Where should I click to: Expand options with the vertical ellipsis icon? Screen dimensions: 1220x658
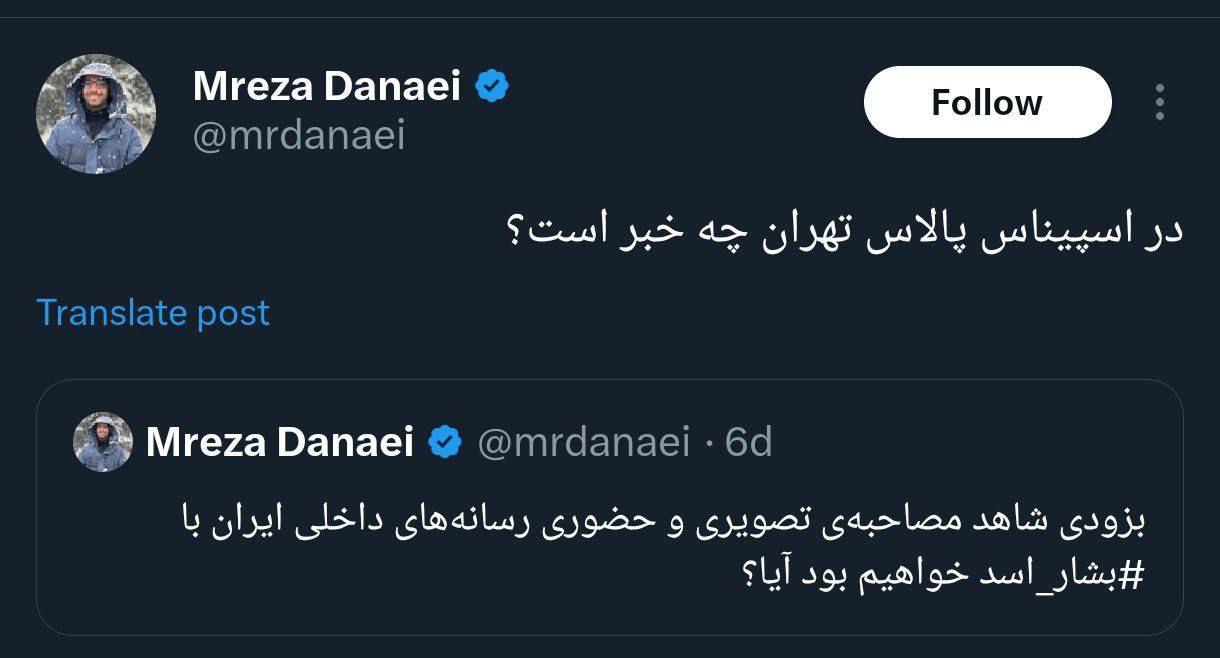(x=1160, y=100)
